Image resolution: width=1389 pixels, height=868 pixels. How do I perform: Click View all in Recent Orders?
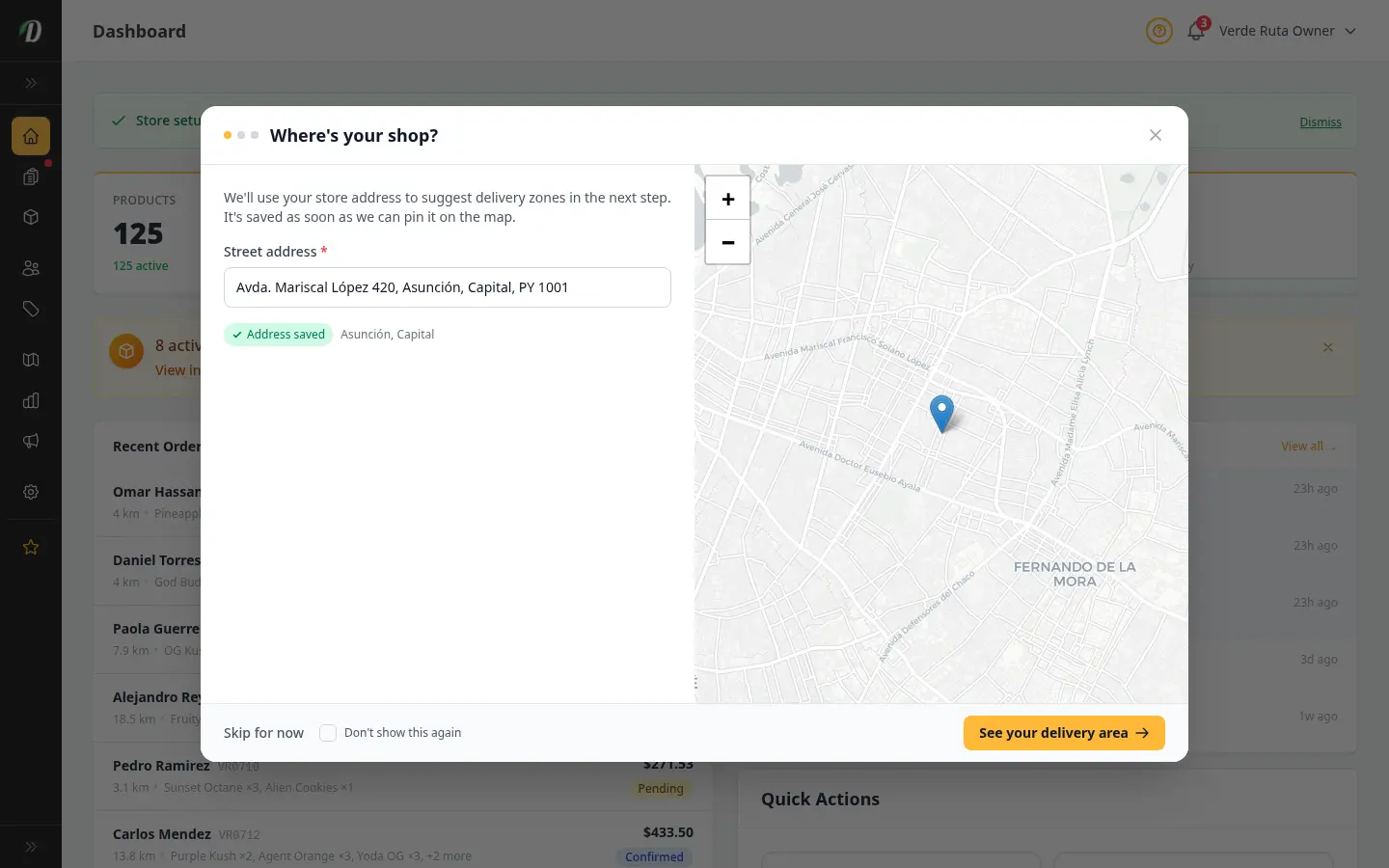click(1308, 447)
